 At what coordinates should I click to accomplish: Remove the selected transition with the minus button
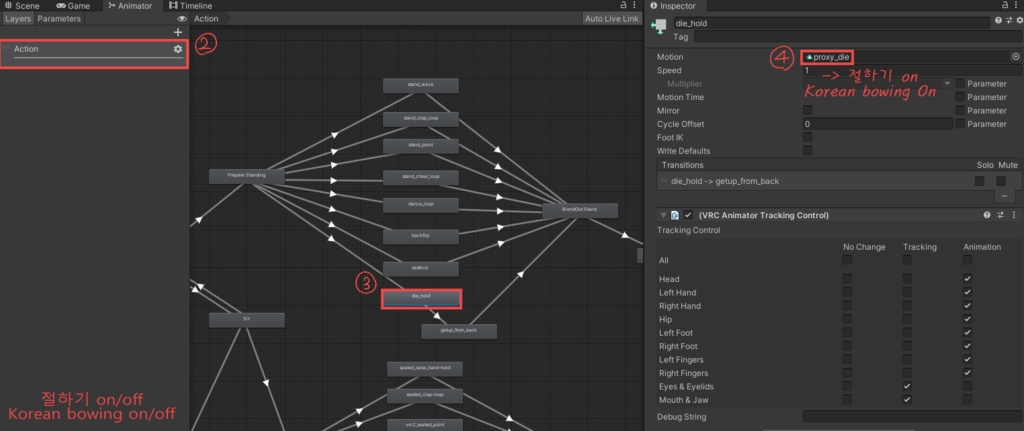pos(1004,196)
